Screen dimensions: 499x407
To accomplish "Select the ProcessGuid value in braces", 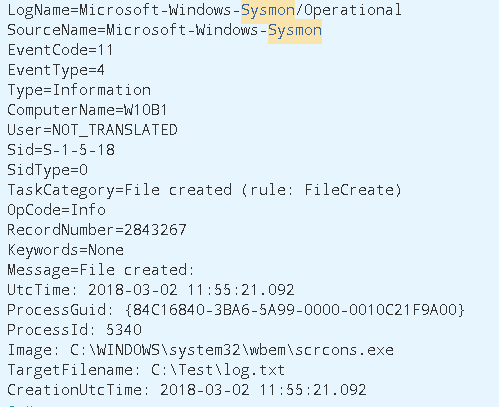I will [295, 310].
